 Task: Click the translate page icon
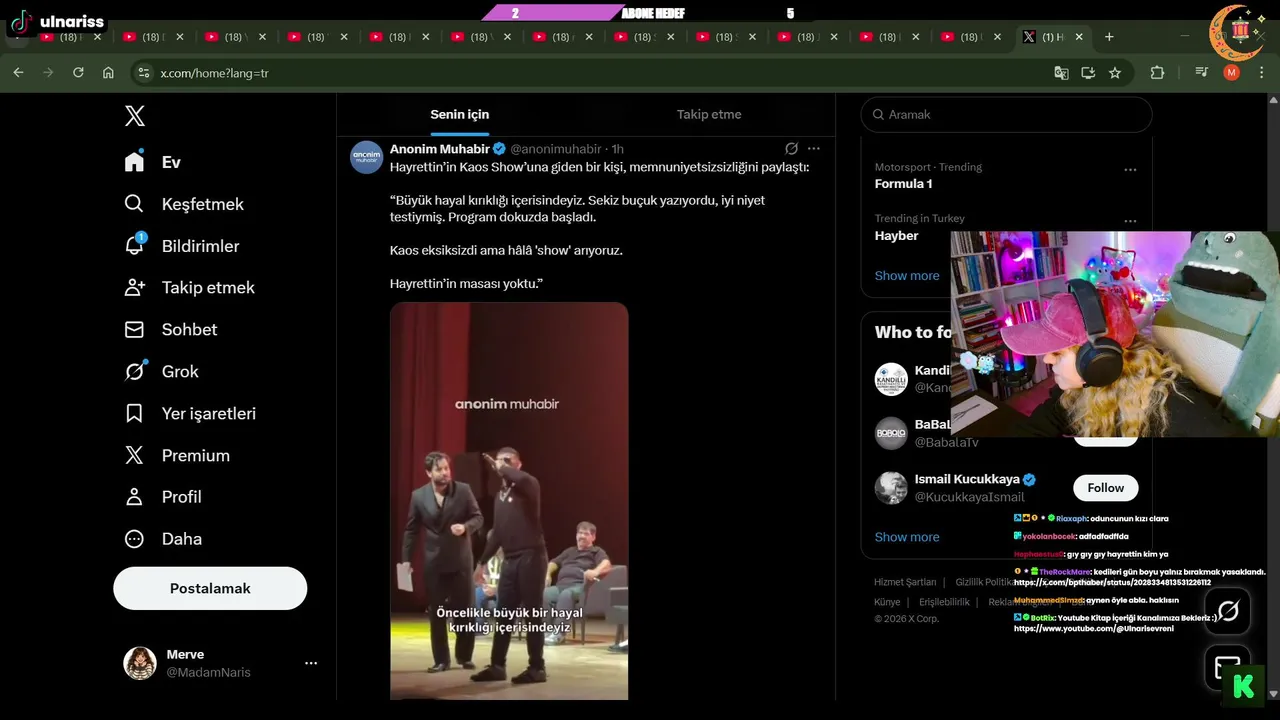click(1061, 72)
